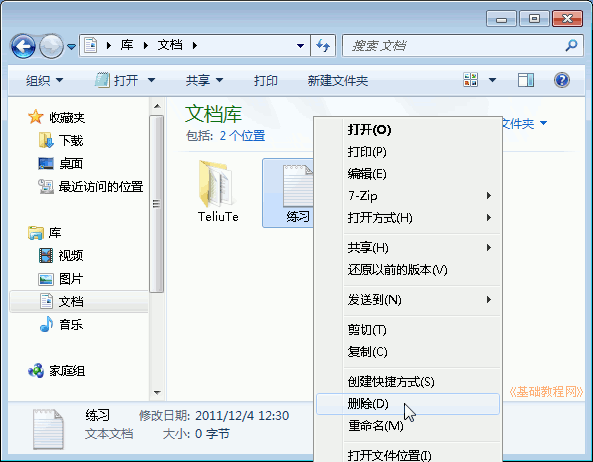Expand the address bar history dropdown

coord(300,46)
